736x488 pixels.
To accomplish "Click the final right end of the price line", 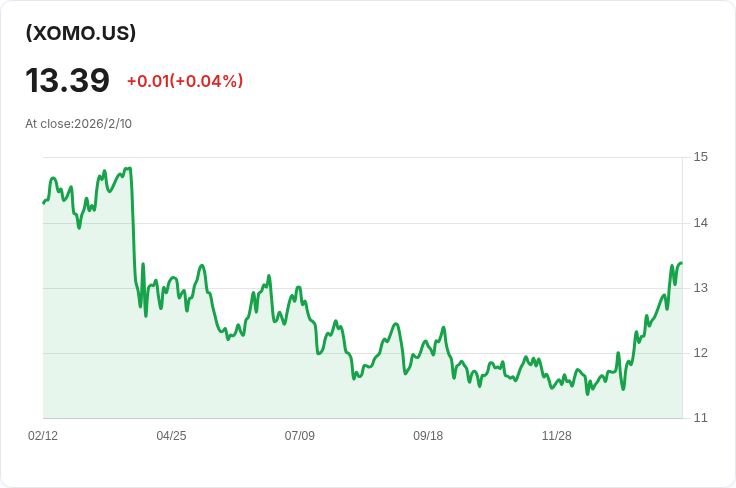I will (681, 263).
